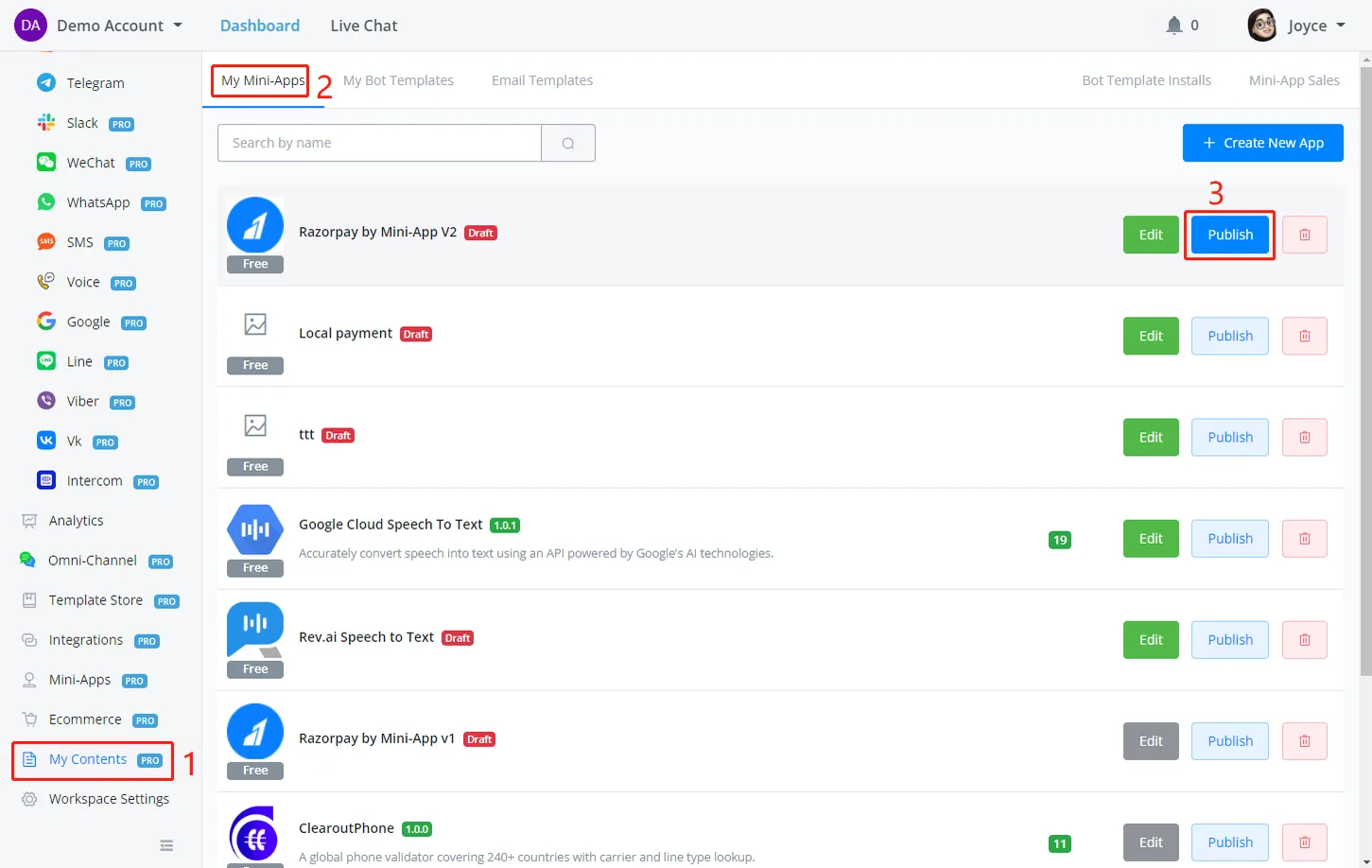Screen dimensions: 1372x868
Task: Click the WhatsApp icon in sidebar
Action: pos(46,201)
